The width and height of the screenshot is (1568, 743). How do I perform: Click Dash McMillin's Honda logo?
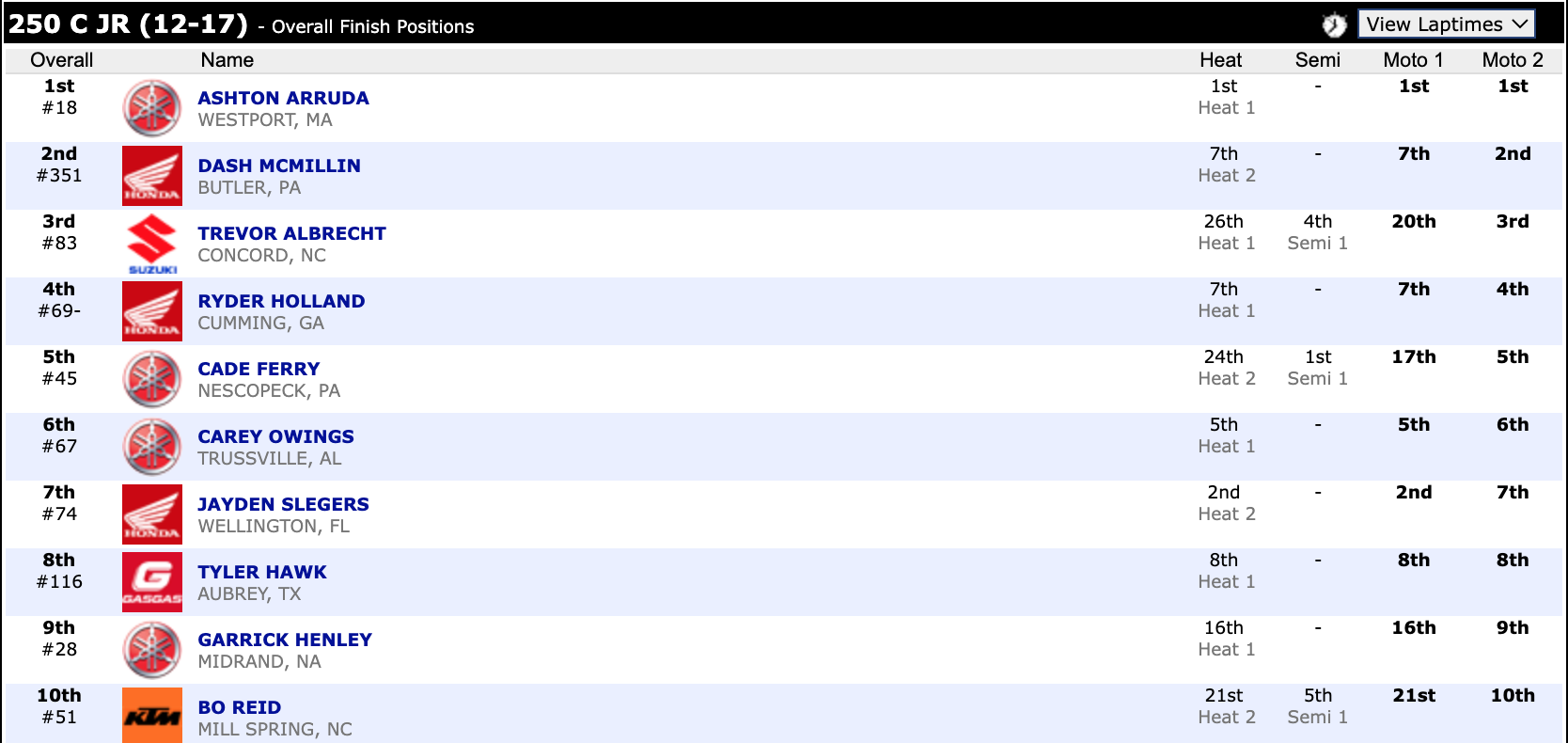click(x=151, y=176)
